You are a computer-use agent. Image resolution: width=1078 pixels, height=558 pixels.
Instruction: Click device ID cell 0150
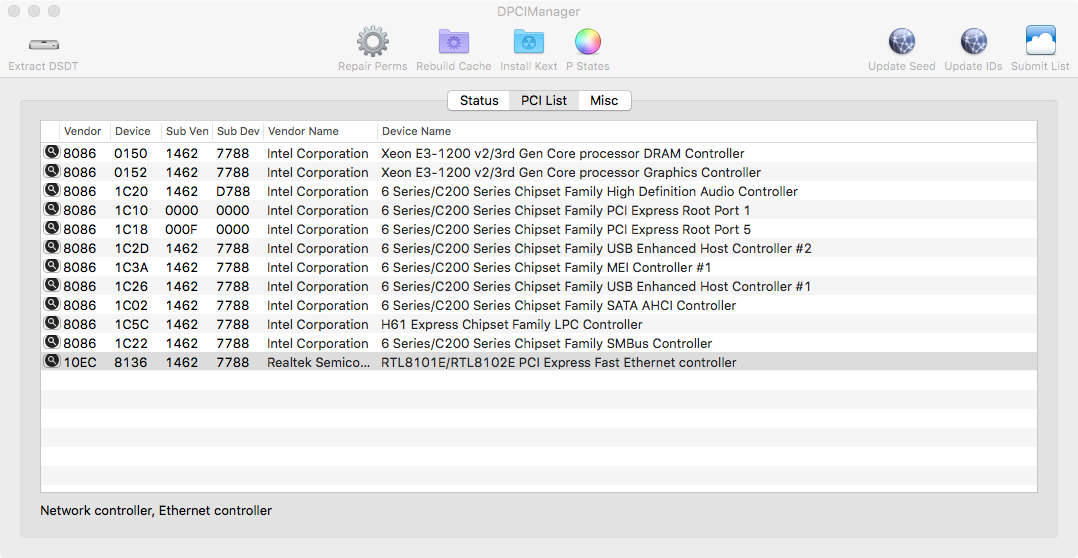pyautogui.click(x=131, y=153)
